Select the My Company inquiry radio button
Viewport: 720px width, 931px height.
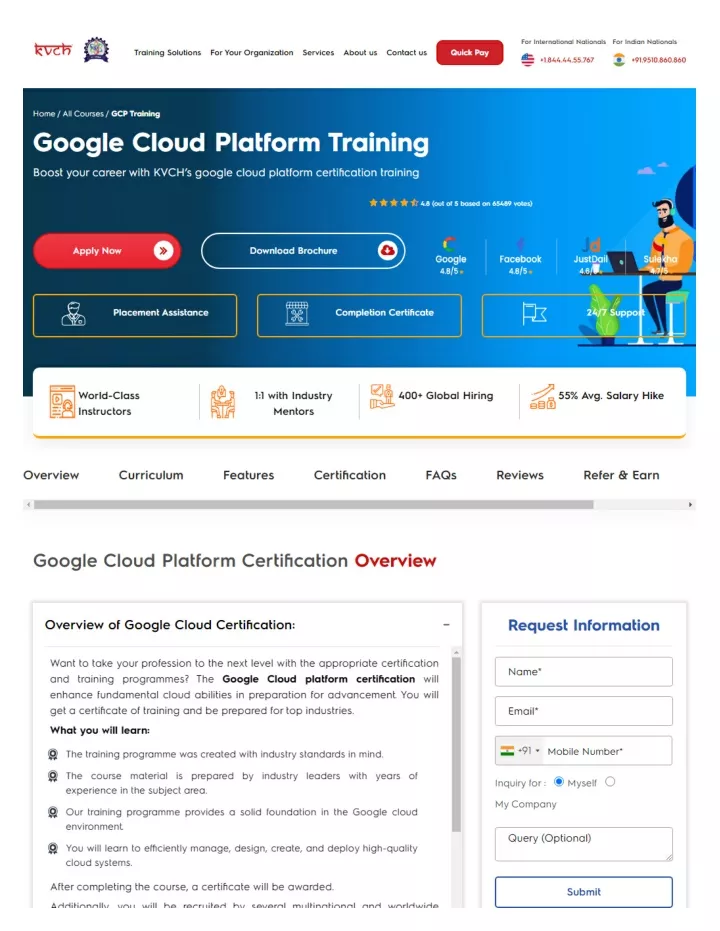610,782
